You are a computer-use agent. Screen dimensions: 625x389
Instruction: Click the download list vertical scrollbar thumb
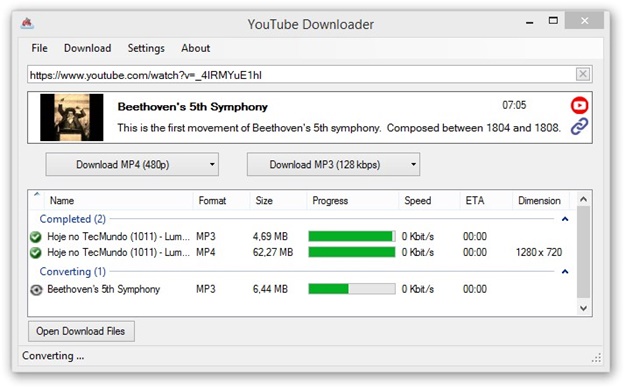[584, 252]
